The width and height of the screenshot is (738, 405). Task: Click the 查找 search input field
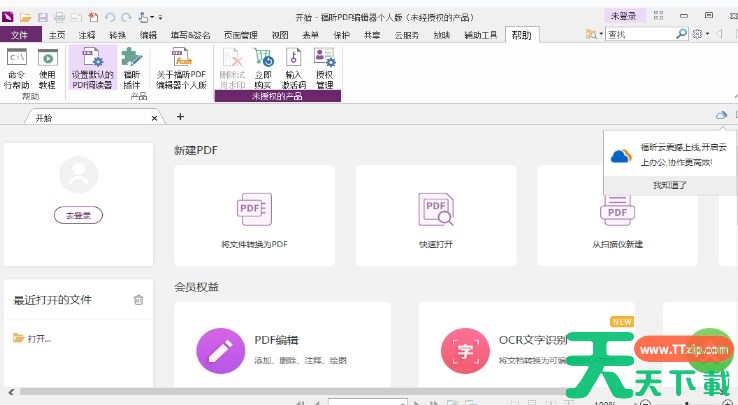pyautogui.click(x=638, y=34)
